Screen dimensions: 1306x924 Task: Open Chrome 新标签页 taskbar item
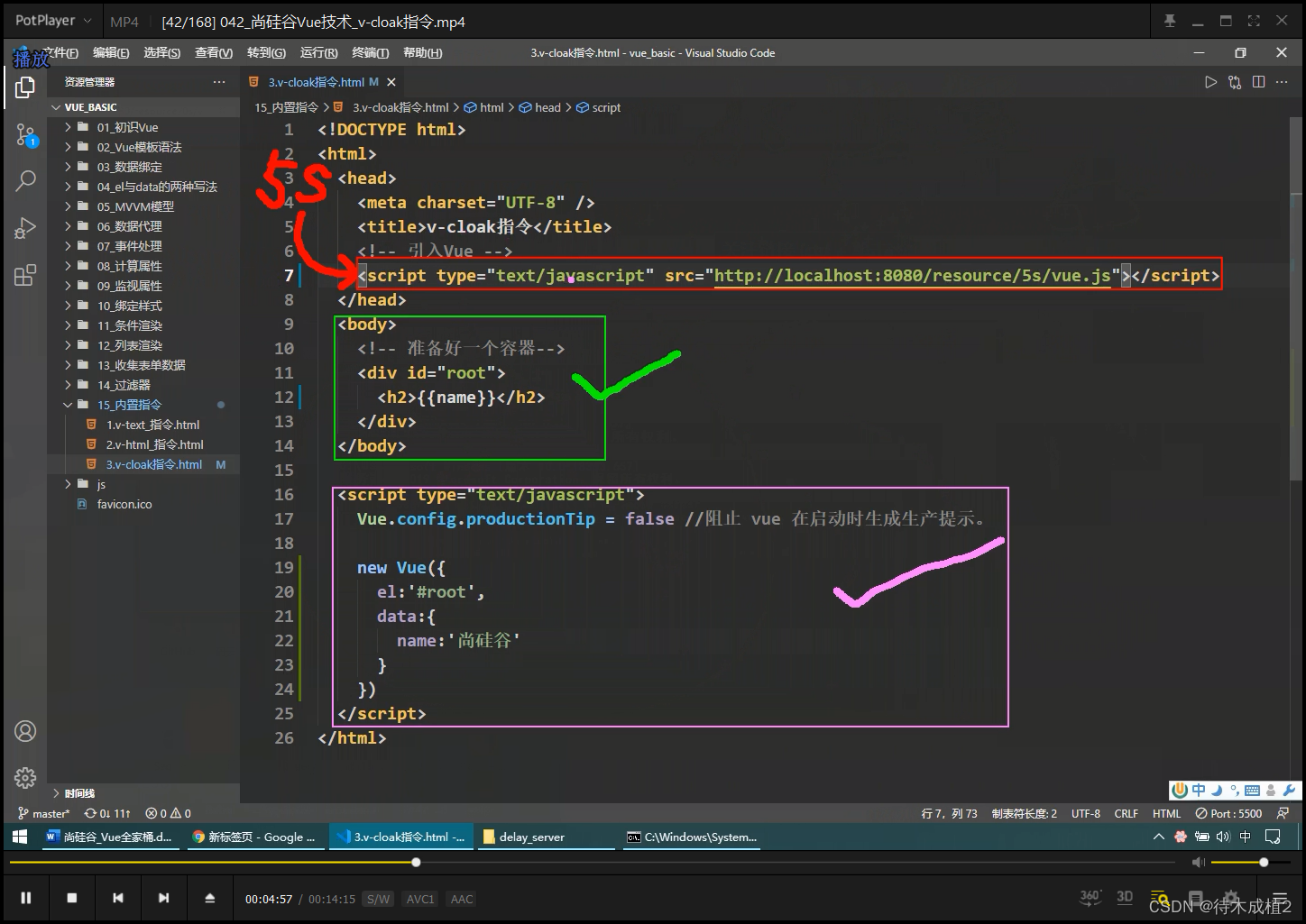[x=255, y=837]
